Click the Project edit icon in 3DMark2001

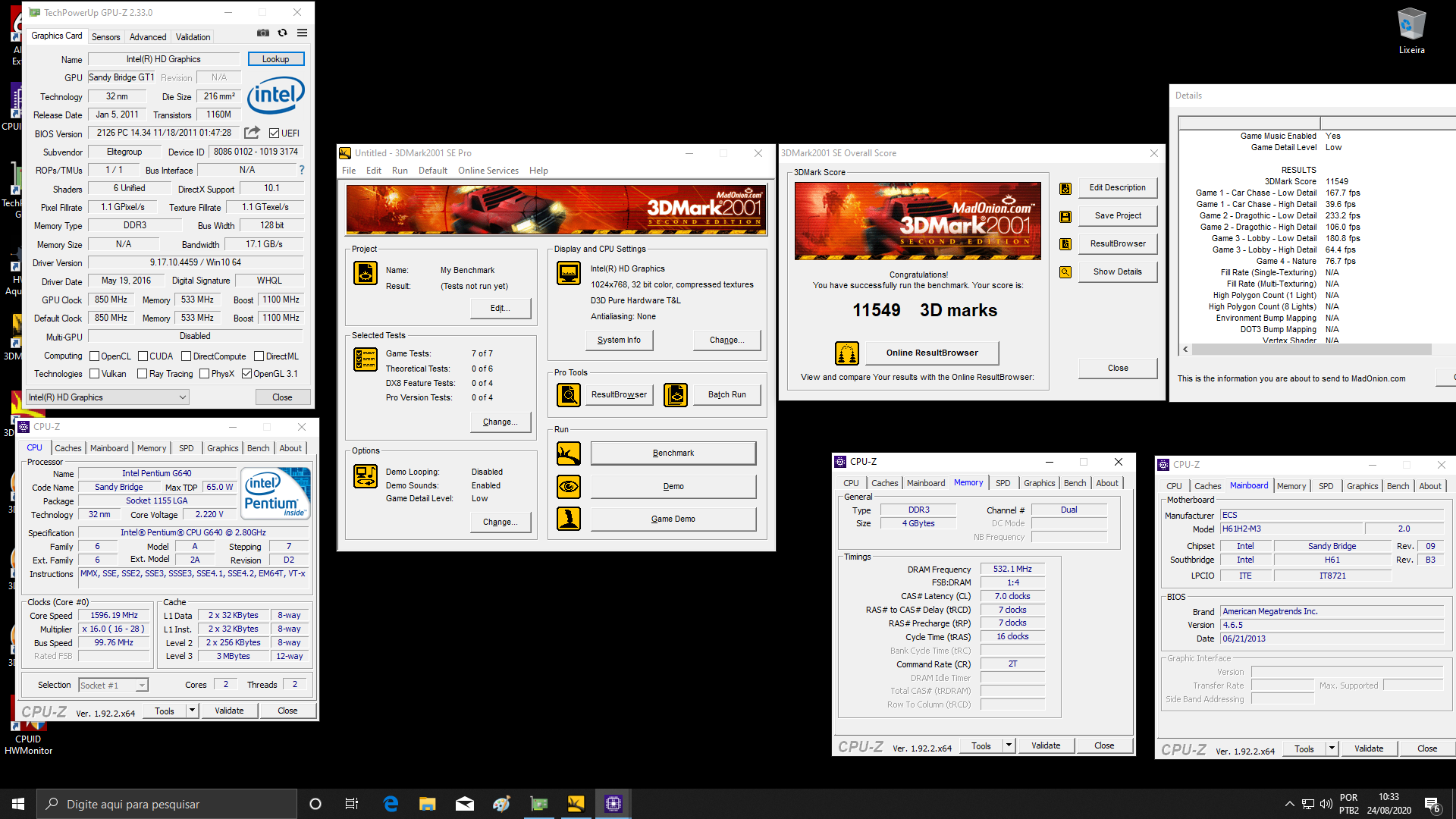[366, 273]
